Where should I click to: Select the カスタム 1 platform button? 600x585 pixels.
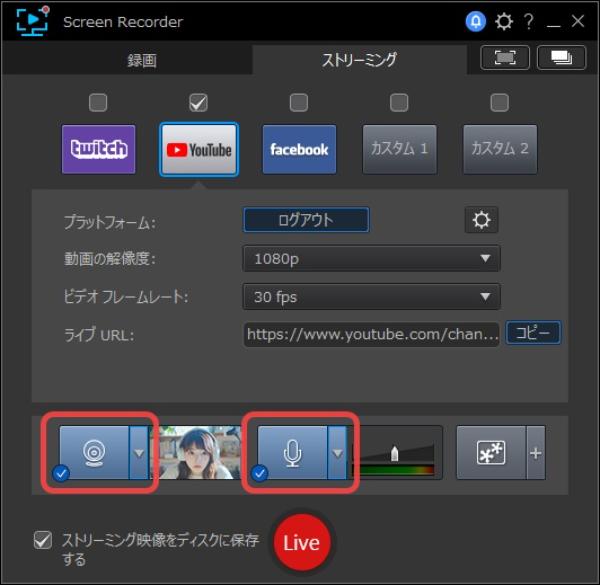399,149
